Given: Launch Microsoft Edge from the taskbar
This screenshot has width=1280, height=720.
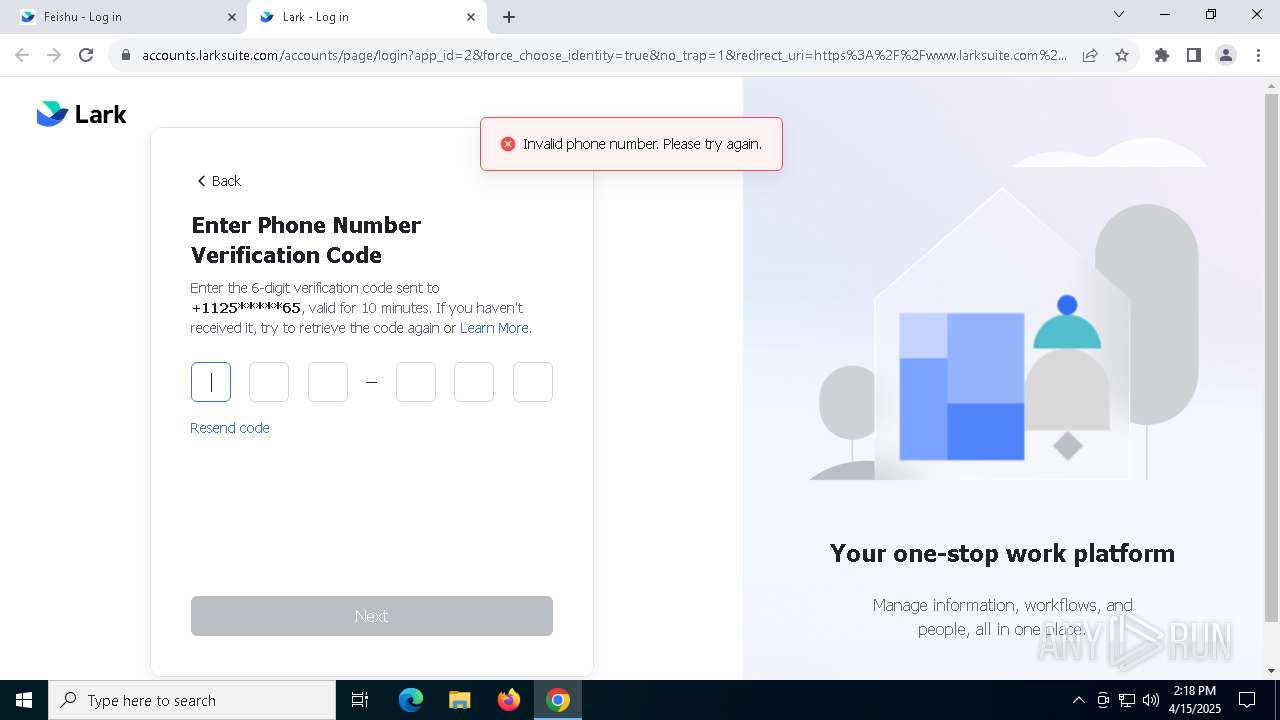Looking at the screenshot, I should (411, 700).
